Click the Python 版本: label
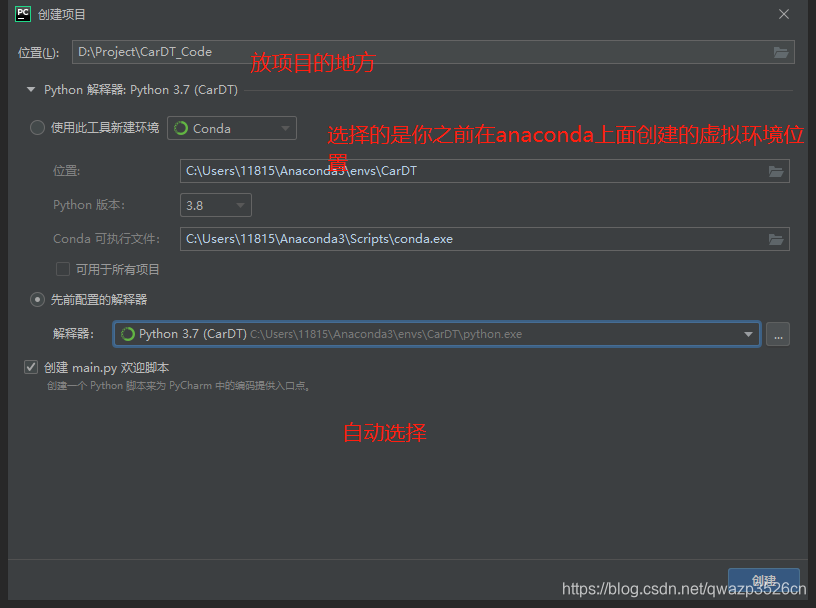The height and width of the screenshot is (608, 816). click(89, 205)
